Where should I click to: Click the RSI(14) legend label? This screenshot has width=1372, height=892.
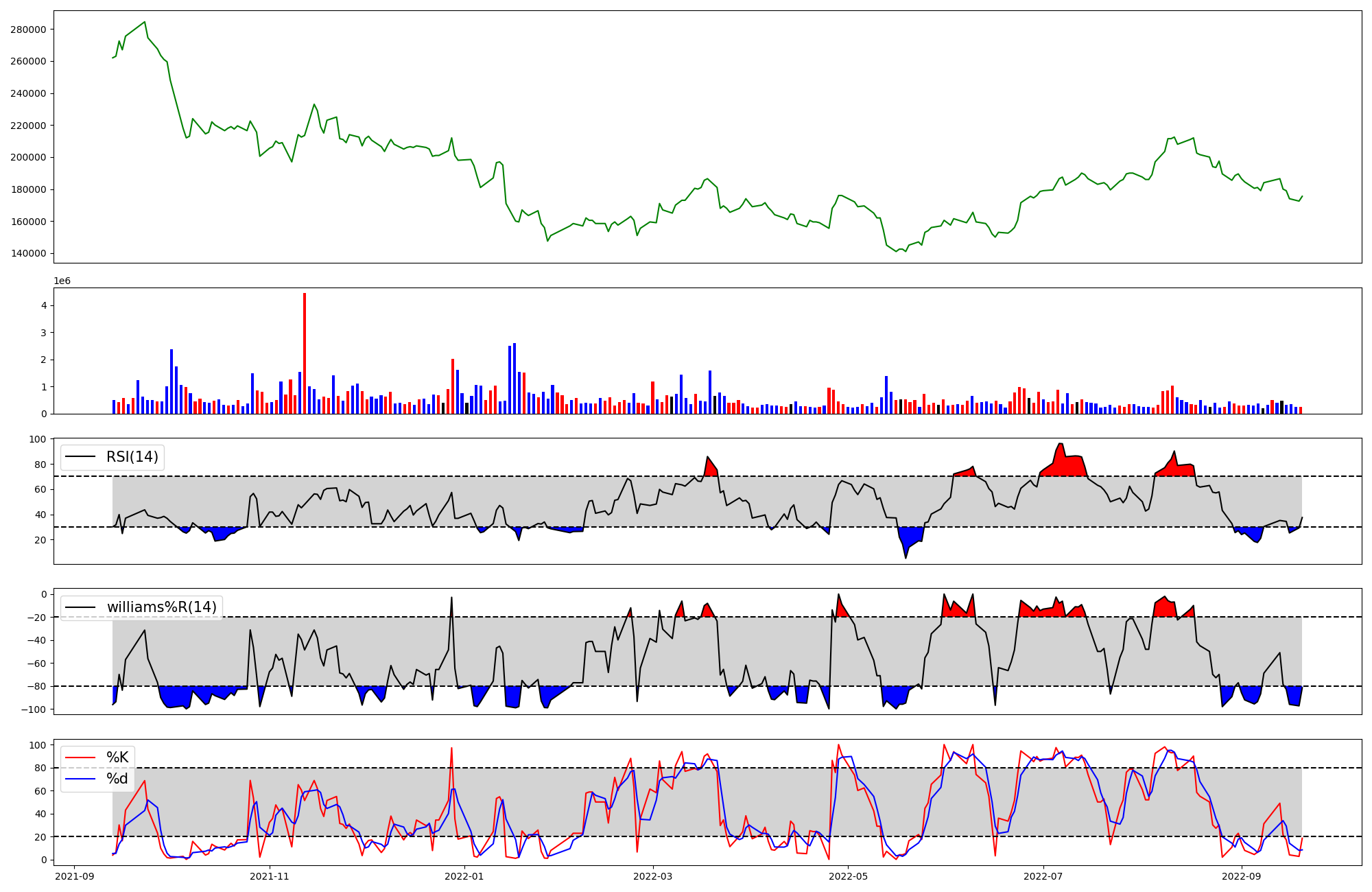(x=132, y=457)
